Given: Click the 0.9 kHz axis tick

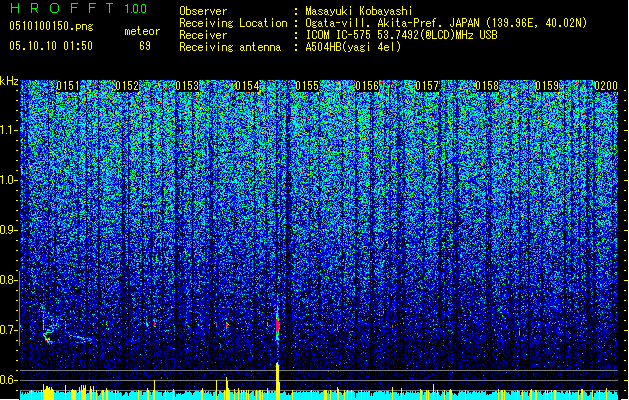Looking at the screenshot, I should coord(9,230).
